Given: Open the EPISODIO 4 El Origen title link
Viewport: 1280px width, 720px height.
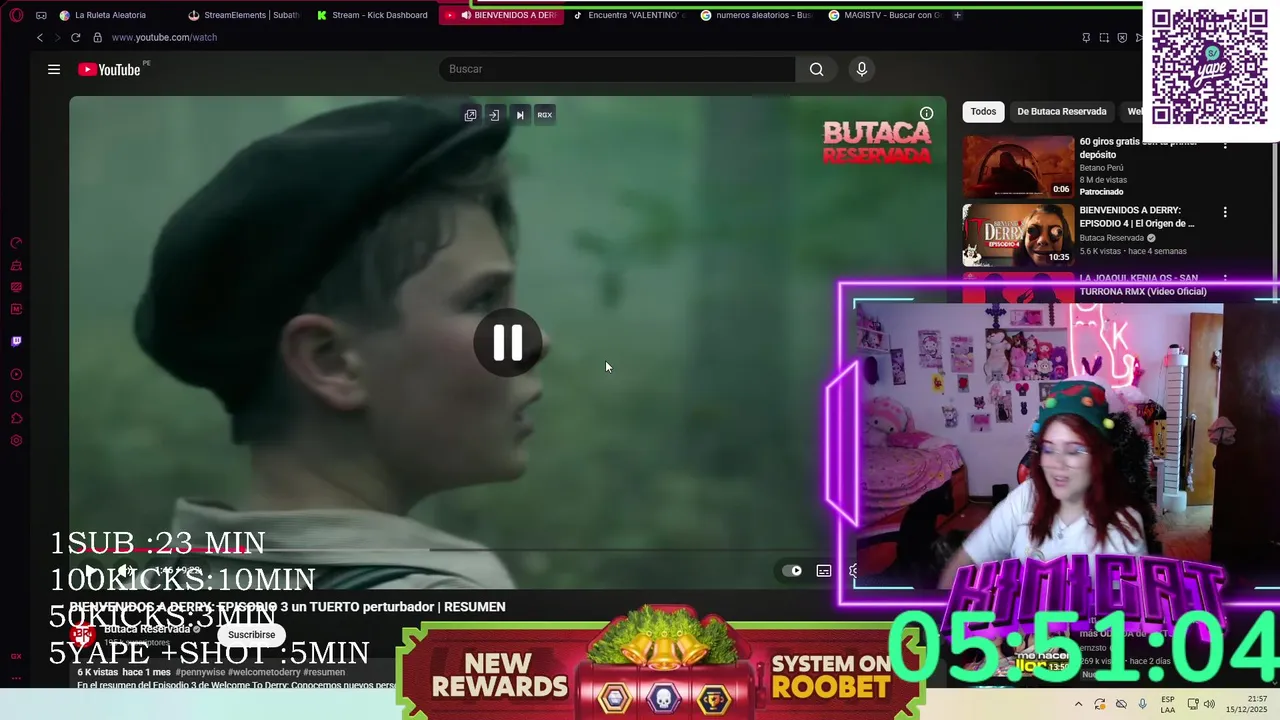Looking at the screenshot, I should (1137, 217).
